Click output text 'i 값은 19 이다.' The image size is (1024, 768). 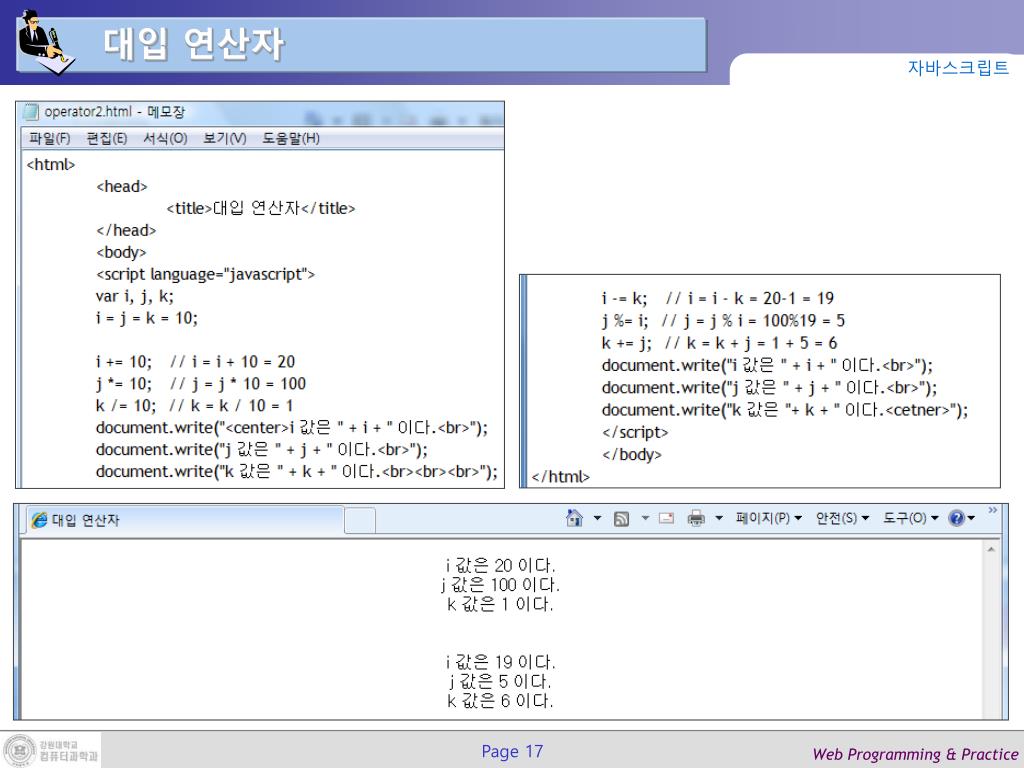500,662
